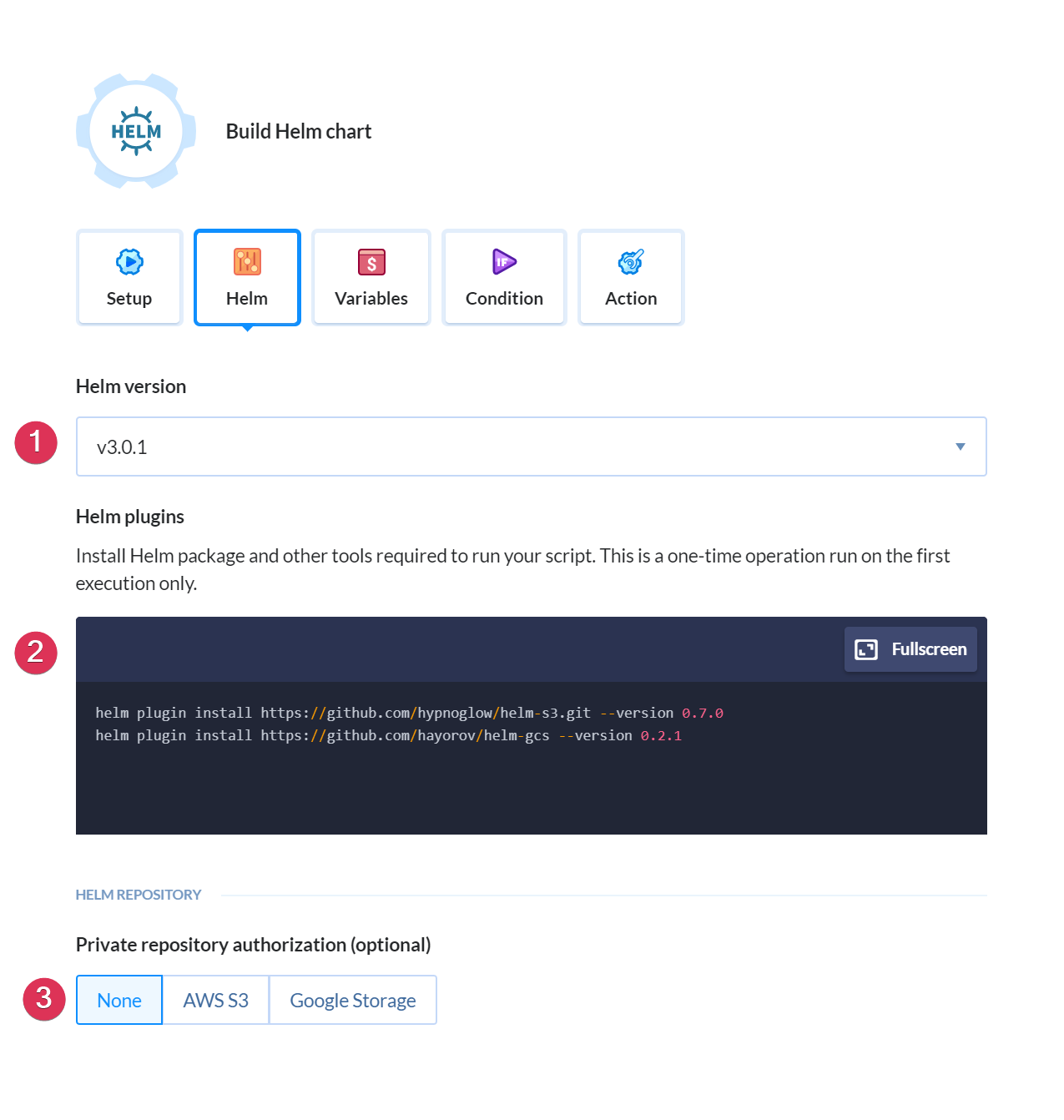Select the Action tab
1064x1120 pixels.
coord(631,277)
